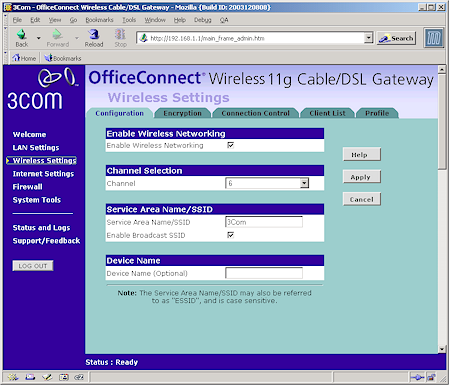The width and height of the screenshot is (450, 386).
Task: Switch to the Encryption tab
Action: [x=182, y=113]
